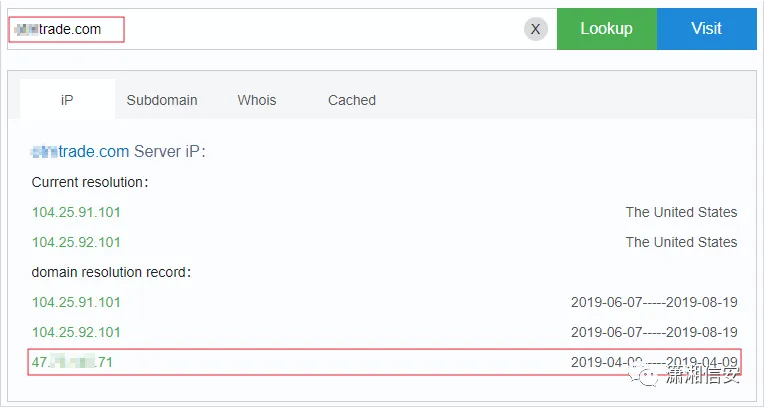This screenshot has height=408, width=765.
Task: Click the second 2019-06-07 to 2019-08-19 date range
Action: (654, 332)
